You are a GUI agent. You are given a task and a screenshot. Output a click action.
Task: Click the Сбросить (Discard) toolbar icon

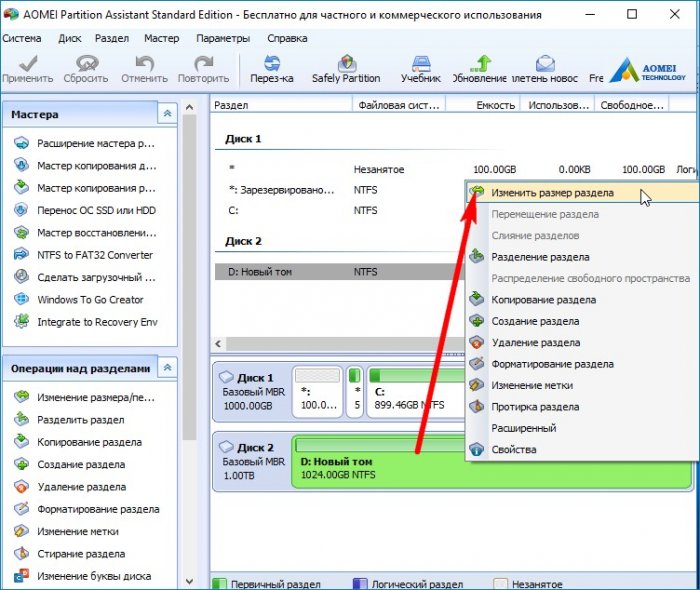click(x=86, y=69)
